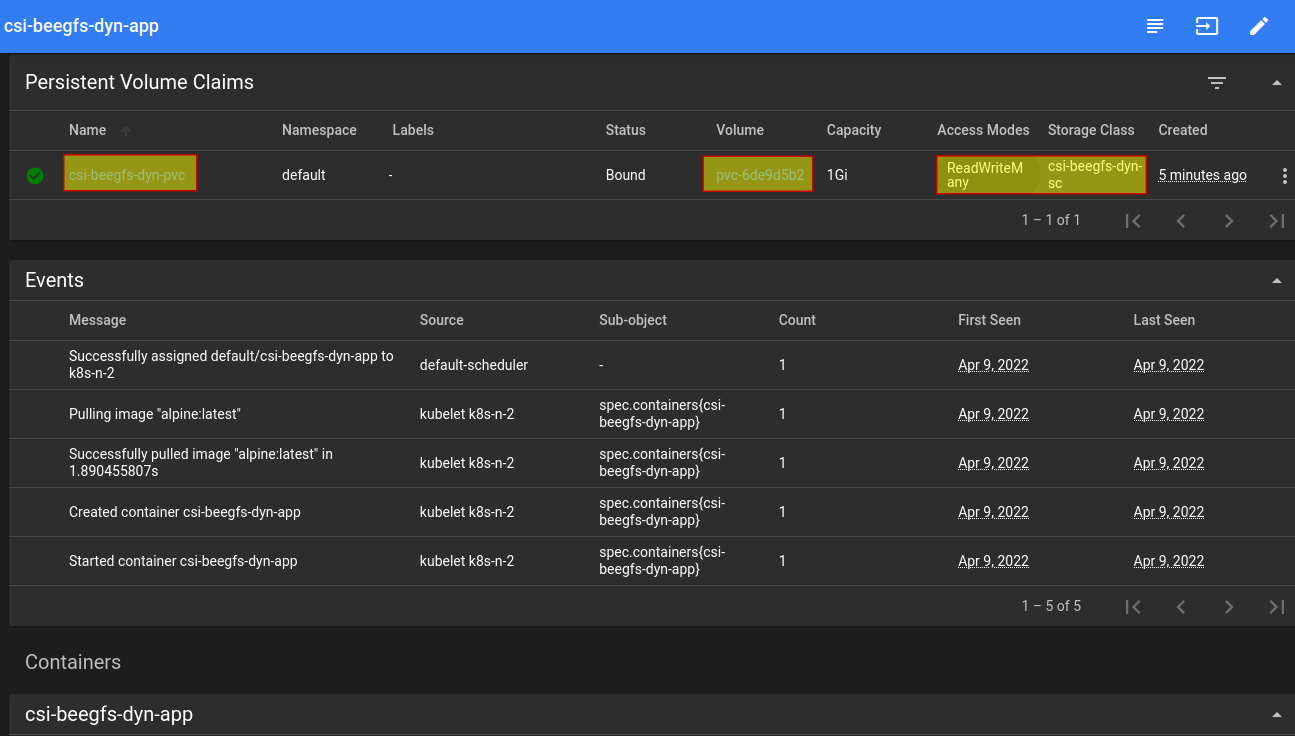This screenshot has width=1295, height=736.
Task: Collapse the csi-beegfs-dyn-app container card
Action: (x=1277, y=715)
